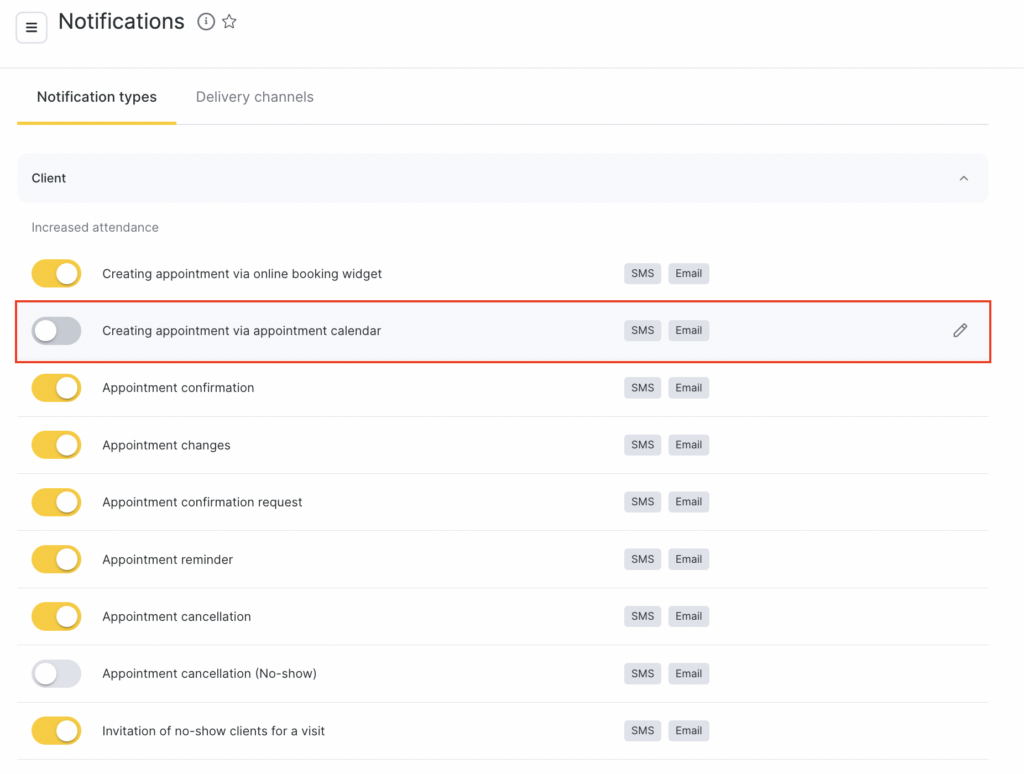Collapse the Client section chevron

(963, 178)
